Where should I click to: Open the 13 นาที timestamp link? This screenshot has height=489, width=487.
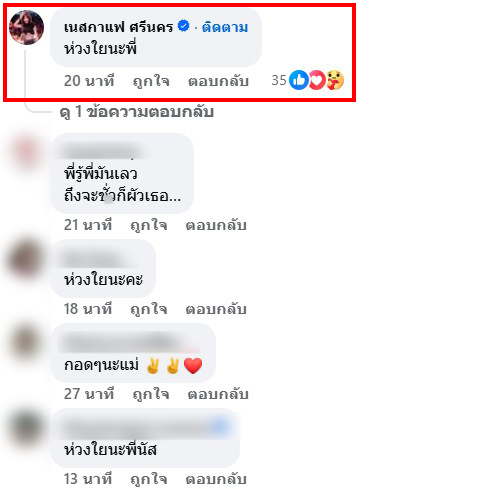pos(88,479)
